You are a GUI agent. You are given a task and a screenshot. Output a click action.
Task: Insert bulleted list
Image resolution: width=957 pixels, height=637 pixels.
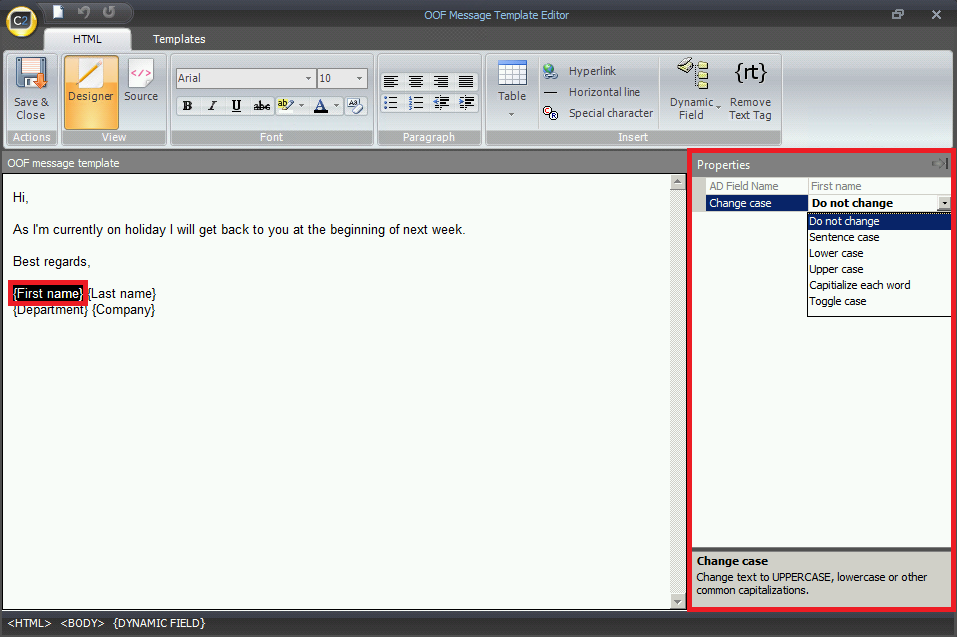(391, 103)
